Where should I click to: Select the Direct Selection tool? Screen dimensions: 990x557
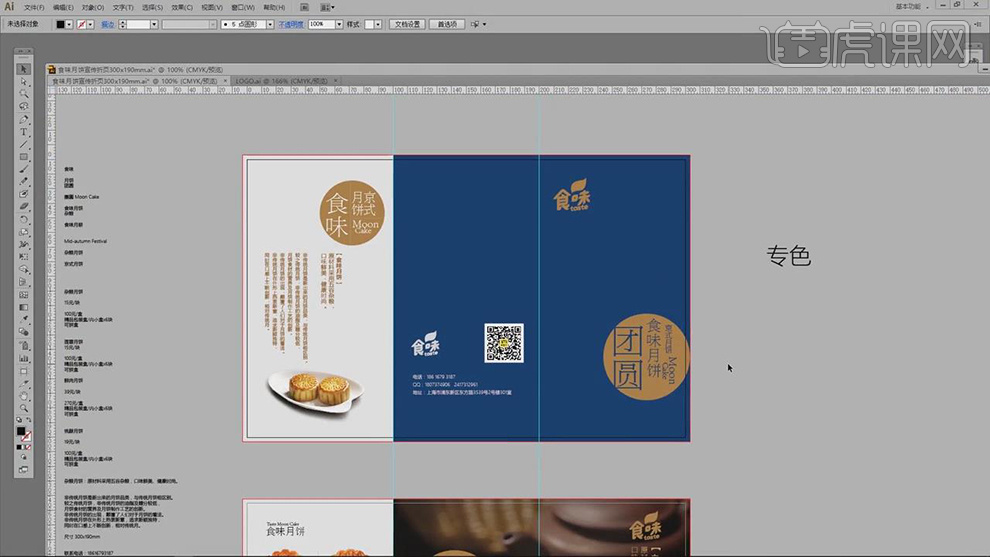(x=23, y=81)
